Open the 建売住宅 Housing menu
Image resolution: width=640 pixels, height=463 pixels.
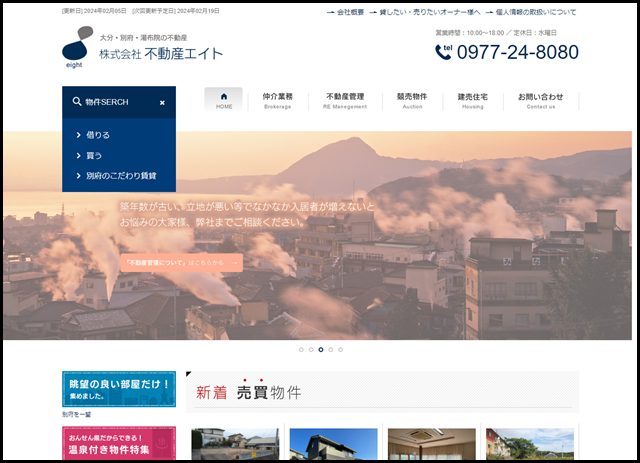click(x=472, y=100)
